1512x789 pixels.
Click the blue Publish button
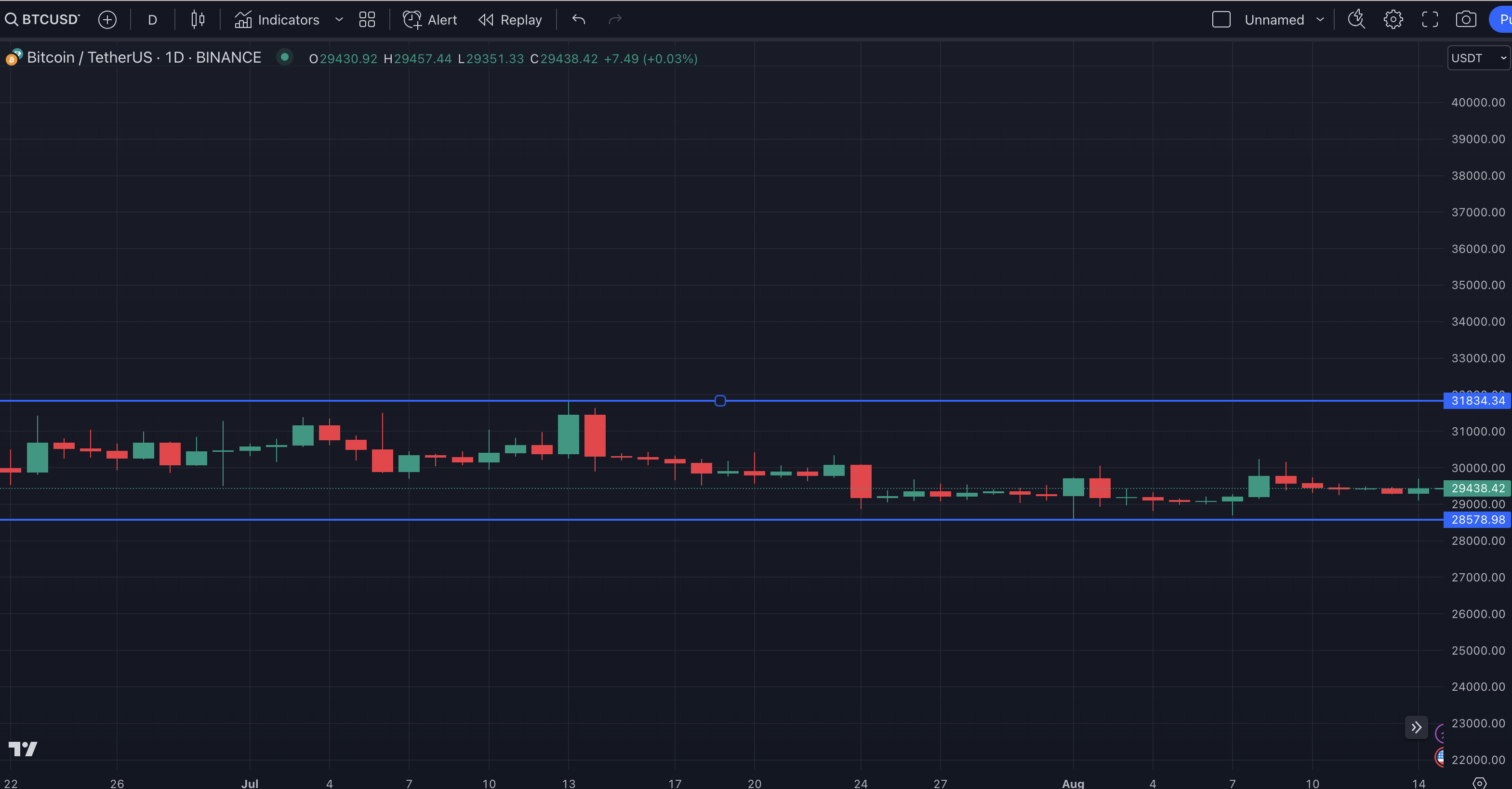point(1500,20)
